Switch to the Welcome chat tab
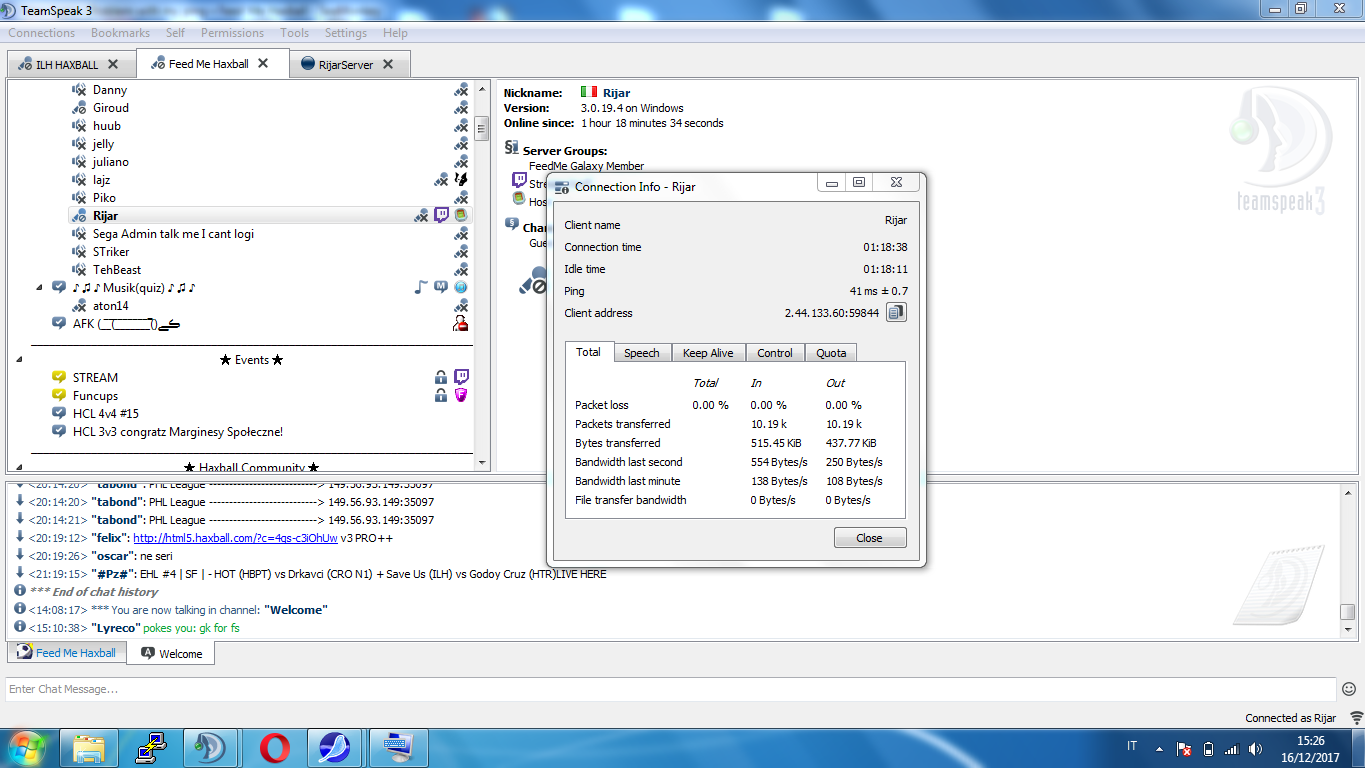 (171, 654)
